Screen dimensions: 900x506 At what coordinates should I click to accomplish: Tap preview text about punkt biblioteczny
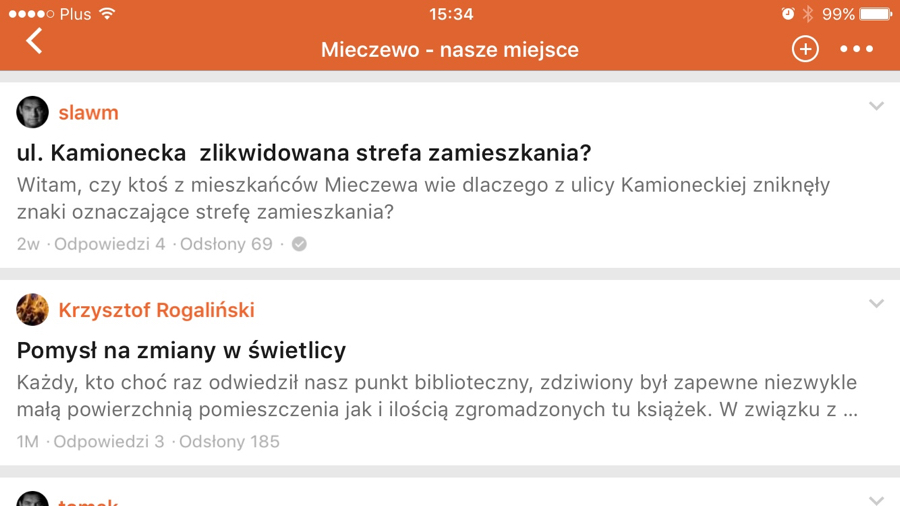pos(437,396)
